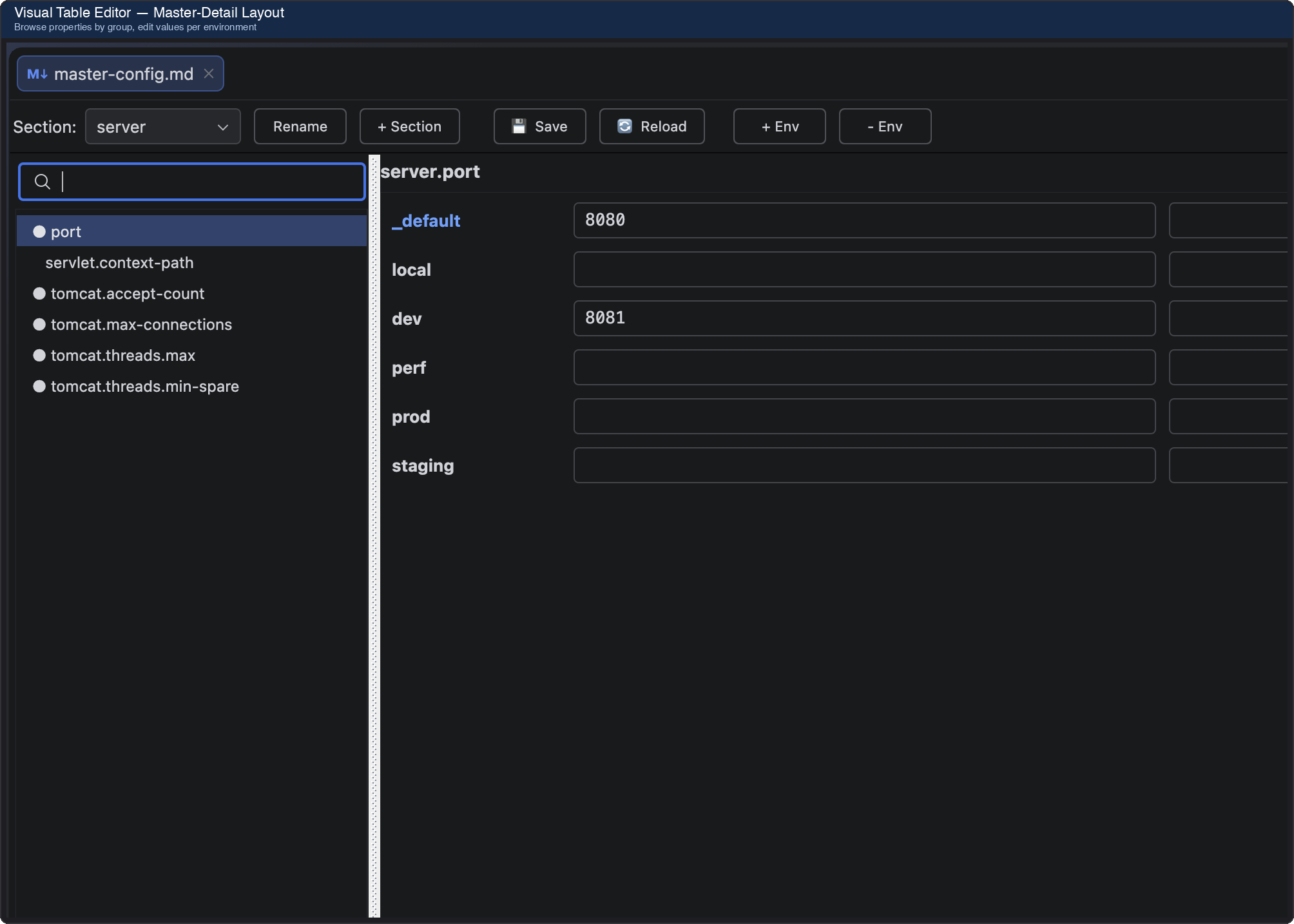Add an environment via + Env
This screenshot has width=1294, height=924.
coord(779,126)
